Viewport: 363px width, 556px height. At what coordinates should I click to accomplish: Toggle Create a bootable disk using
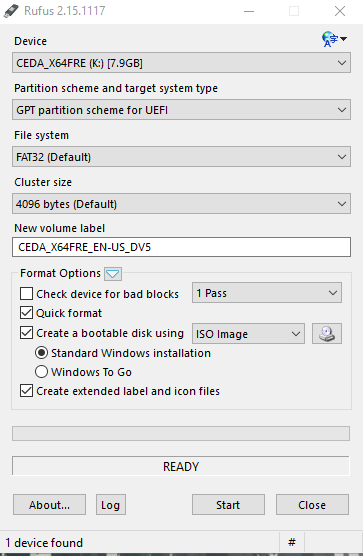tap(27, 333)
